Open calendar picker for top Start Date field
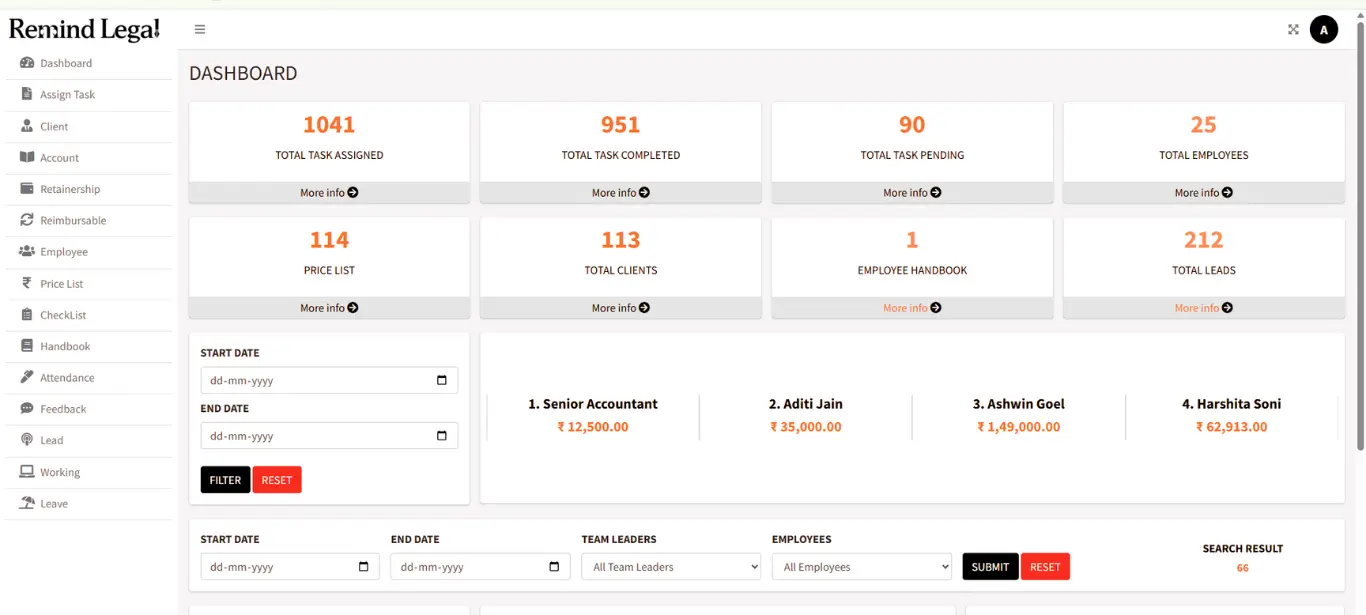The height and width of the screenshot is (615, 1366). click(x=442, y=381)
